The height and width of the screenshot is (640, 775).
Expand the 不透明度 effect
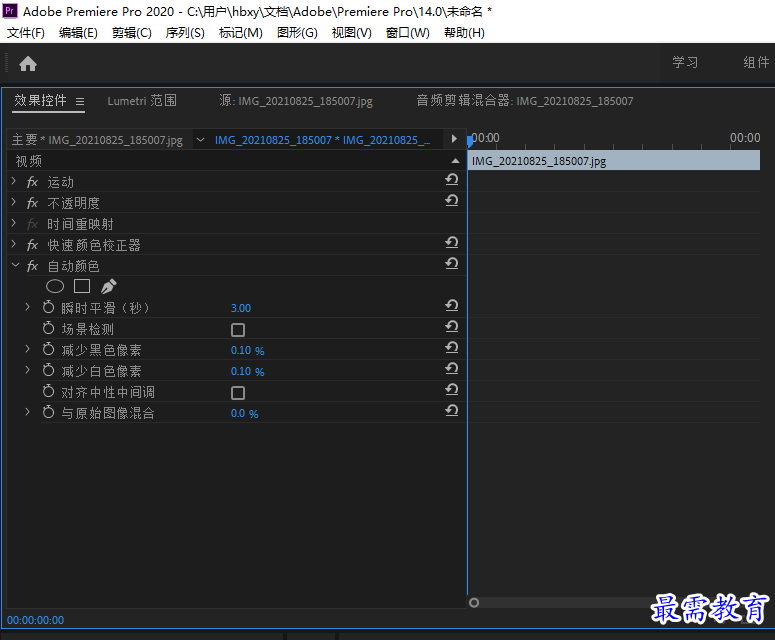14,202
